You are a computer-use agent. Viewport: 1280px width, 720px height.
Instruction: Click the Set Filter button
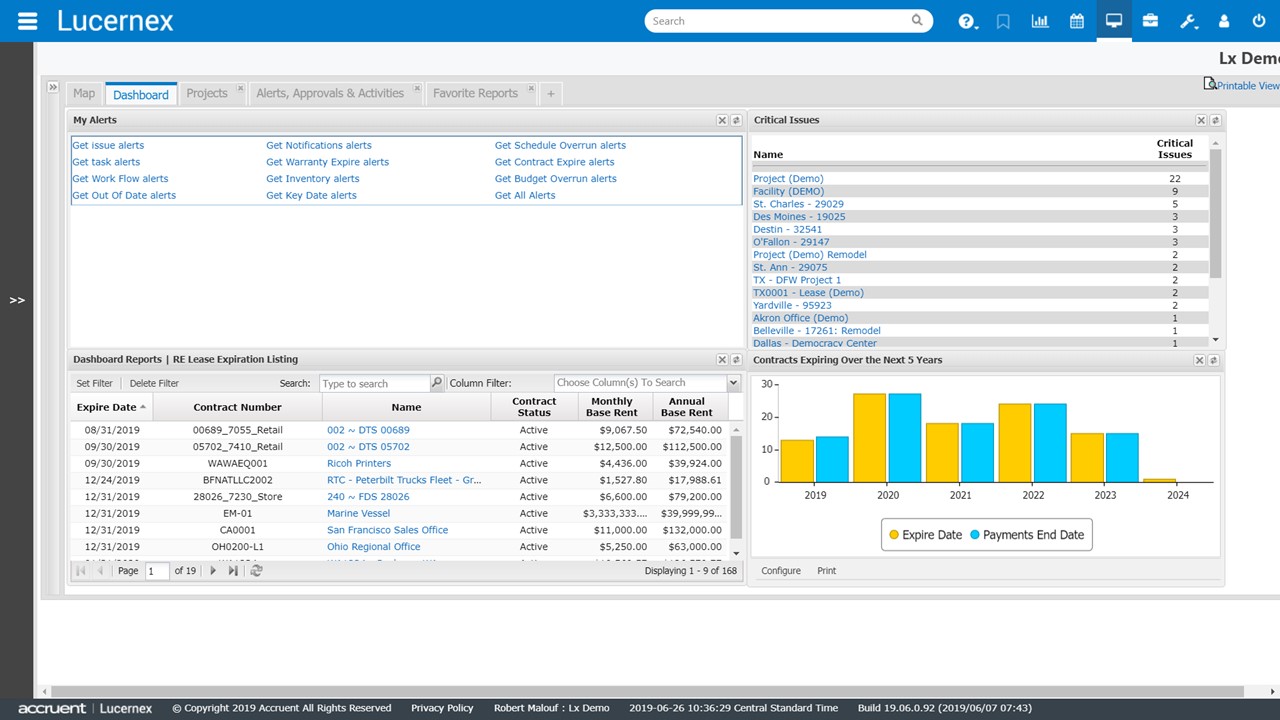click(95, 383)
